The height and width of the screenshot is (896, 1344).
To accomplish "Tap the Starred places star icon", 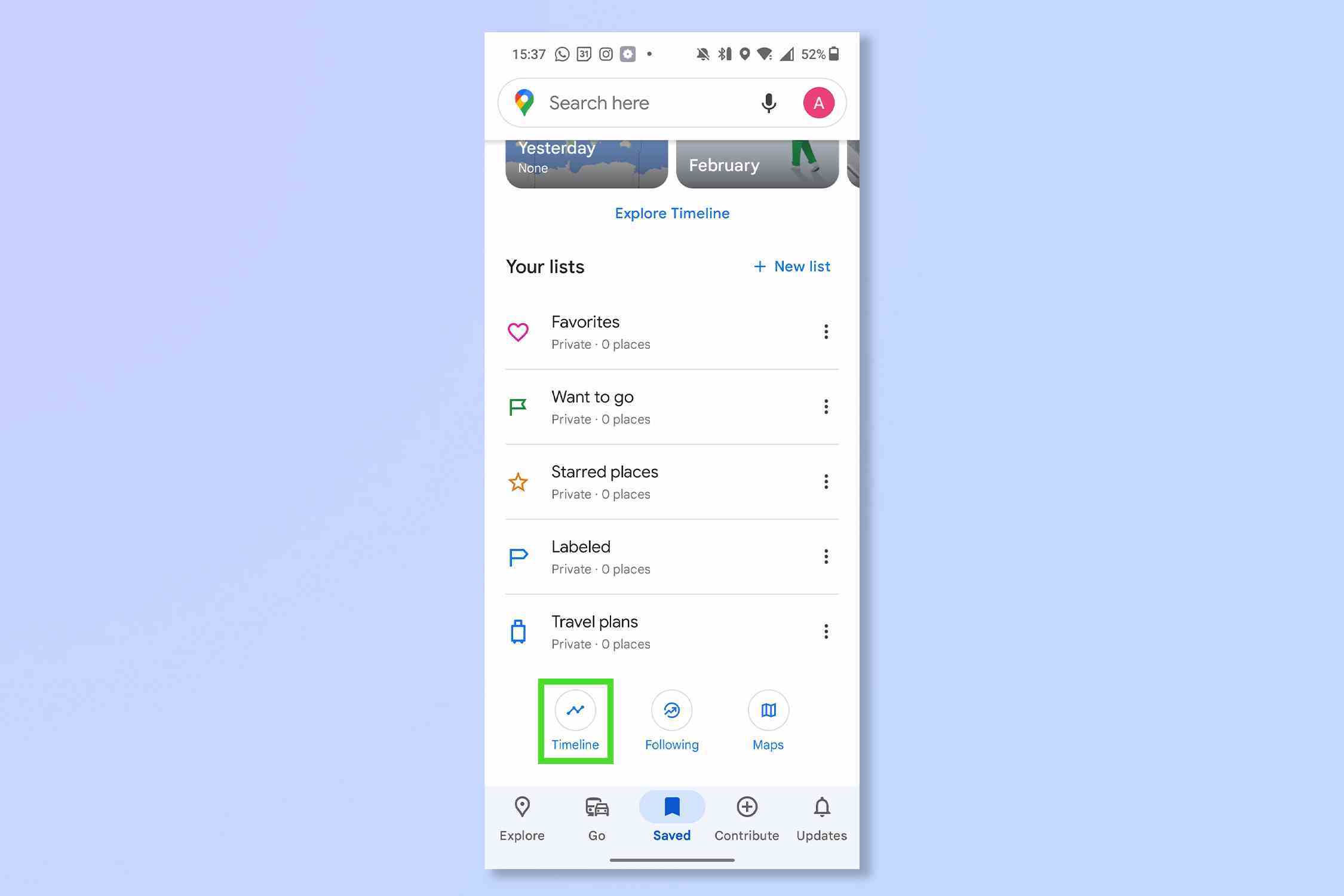I will coord(519,481).
